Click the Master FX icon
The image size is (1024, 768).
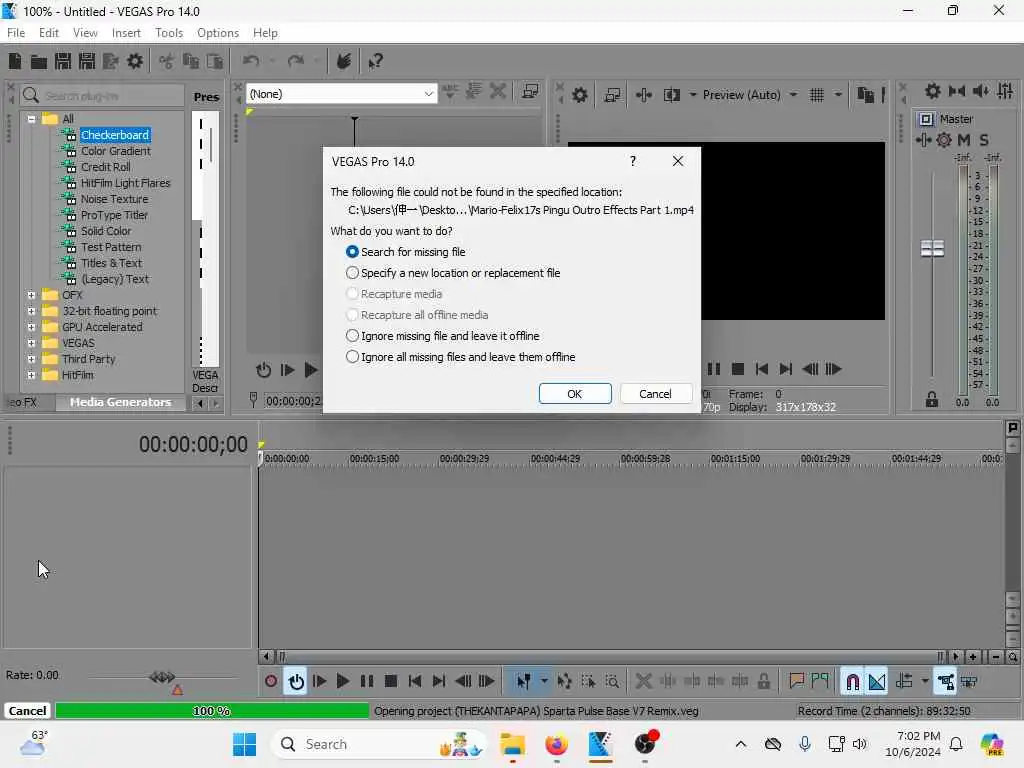(944, 140)
